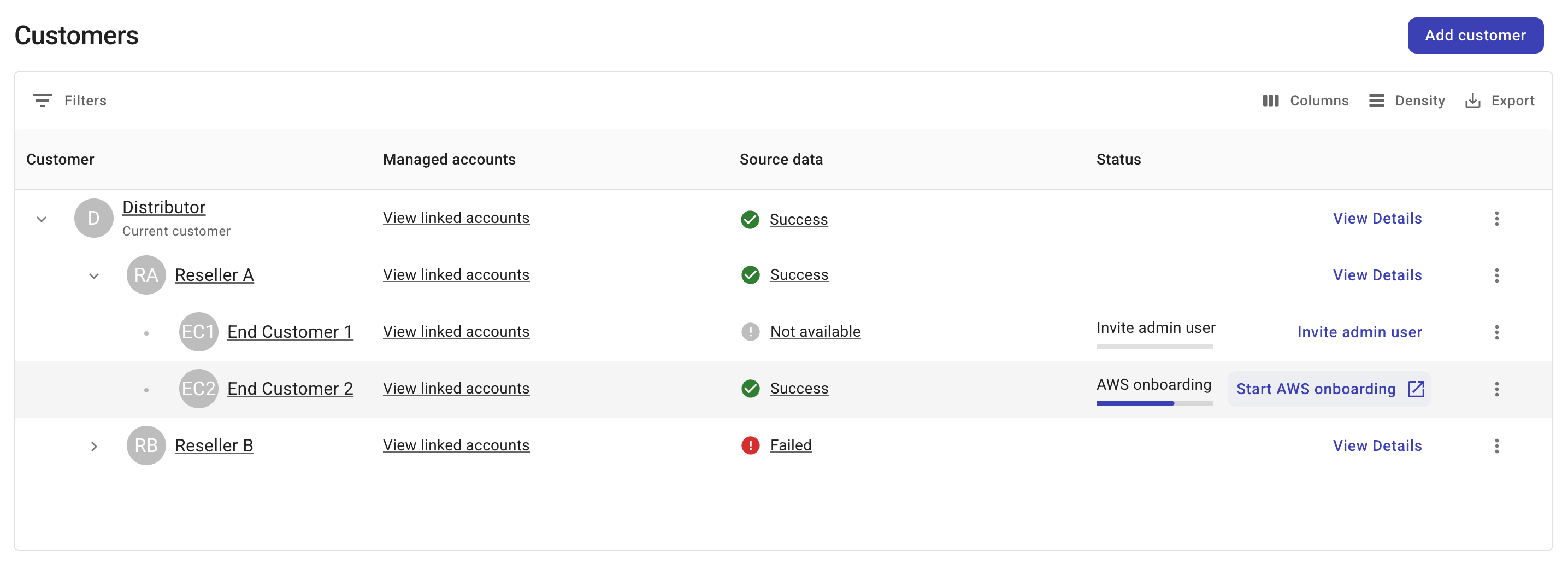
Task: Open the three-dot menu for Distributor
Action: click(x=1496, y=219)
